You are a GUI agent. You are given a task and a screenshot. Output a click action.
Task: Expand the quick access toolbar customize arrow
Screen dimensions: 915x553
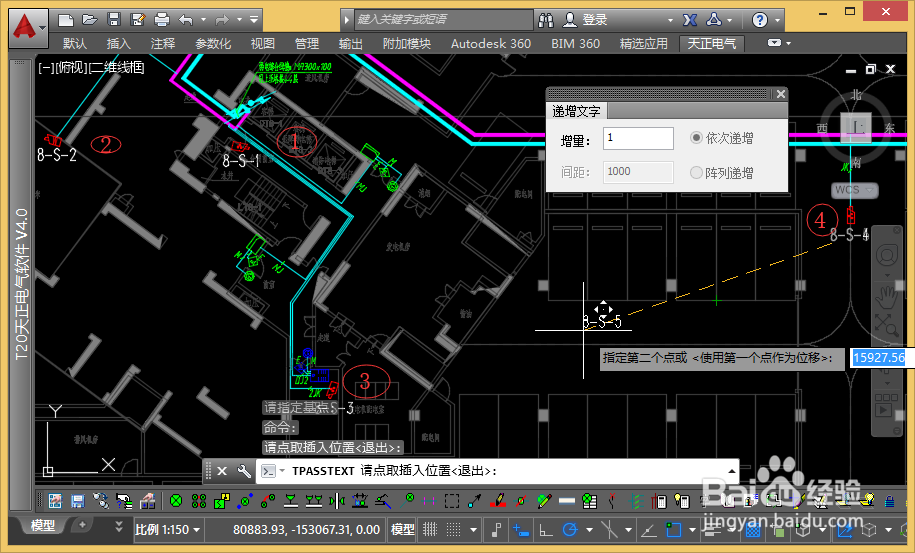click(254, 20)
